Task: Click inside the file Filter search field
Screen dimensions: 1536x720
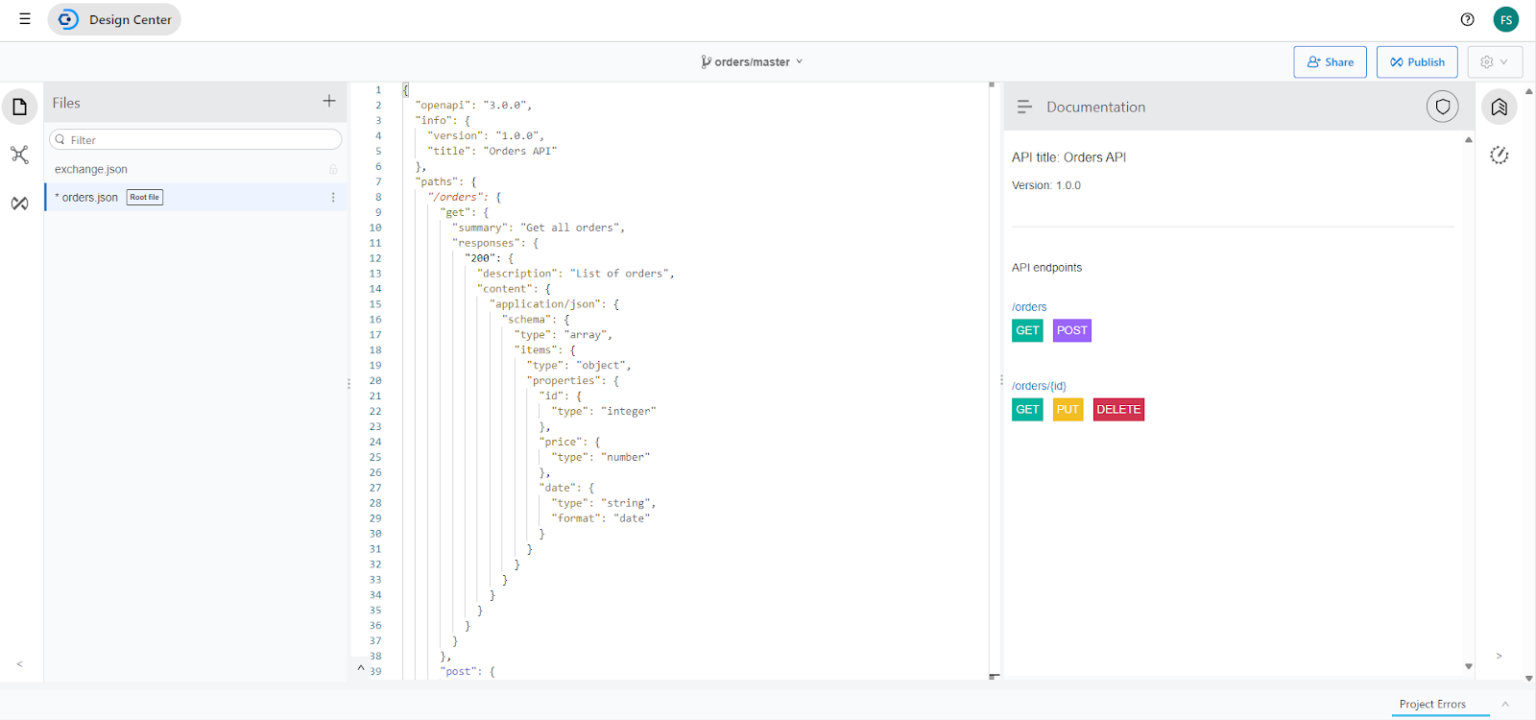Action: (x=195, y=139)
